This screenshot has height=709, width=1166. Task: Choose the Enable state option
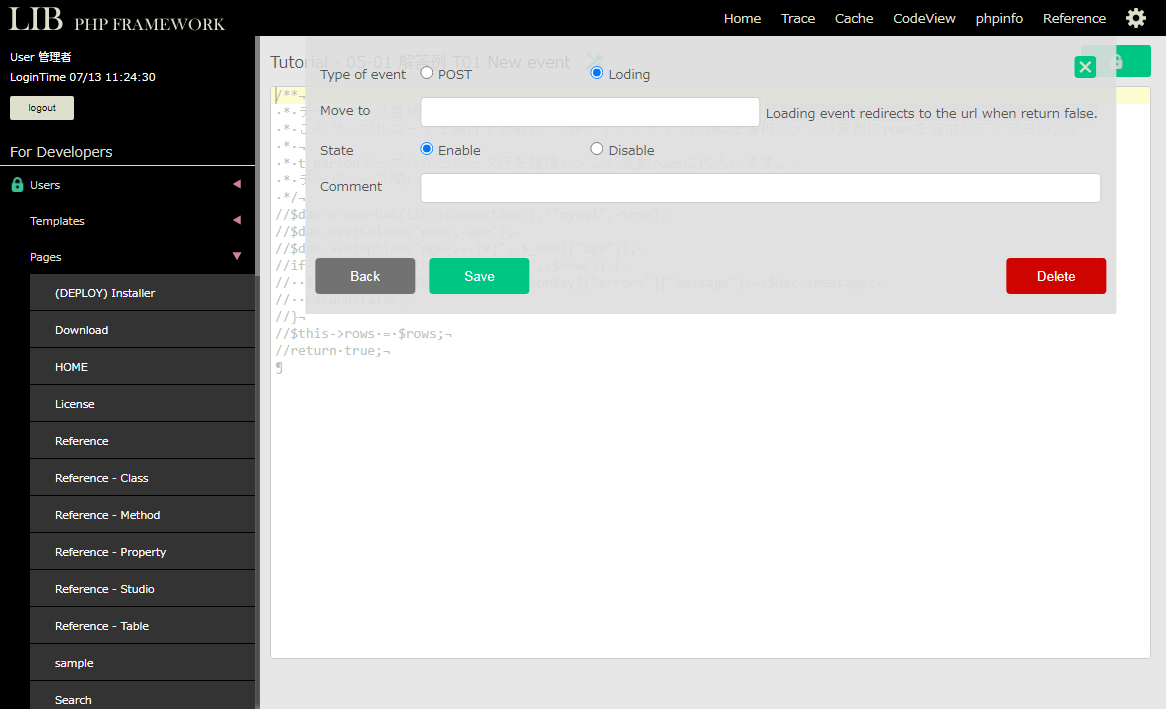[x=427, y=149]
